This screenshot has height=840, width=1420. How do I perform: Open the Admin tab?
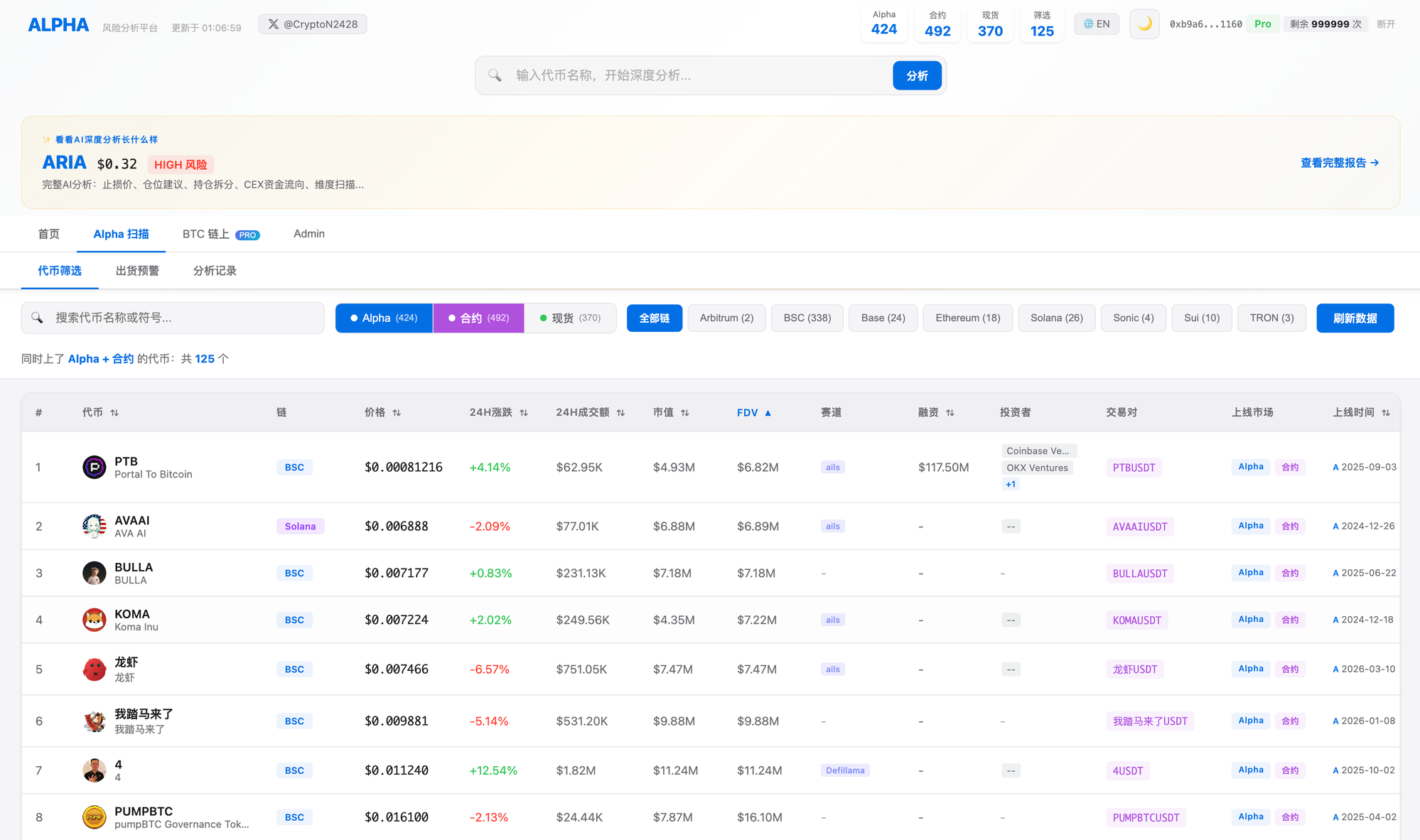(309, 234)
